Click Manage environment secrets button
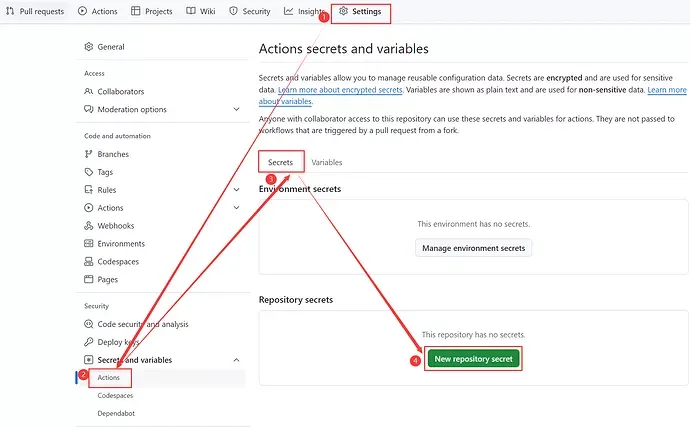This screenshot has height=428, width=690. (473, 248)
